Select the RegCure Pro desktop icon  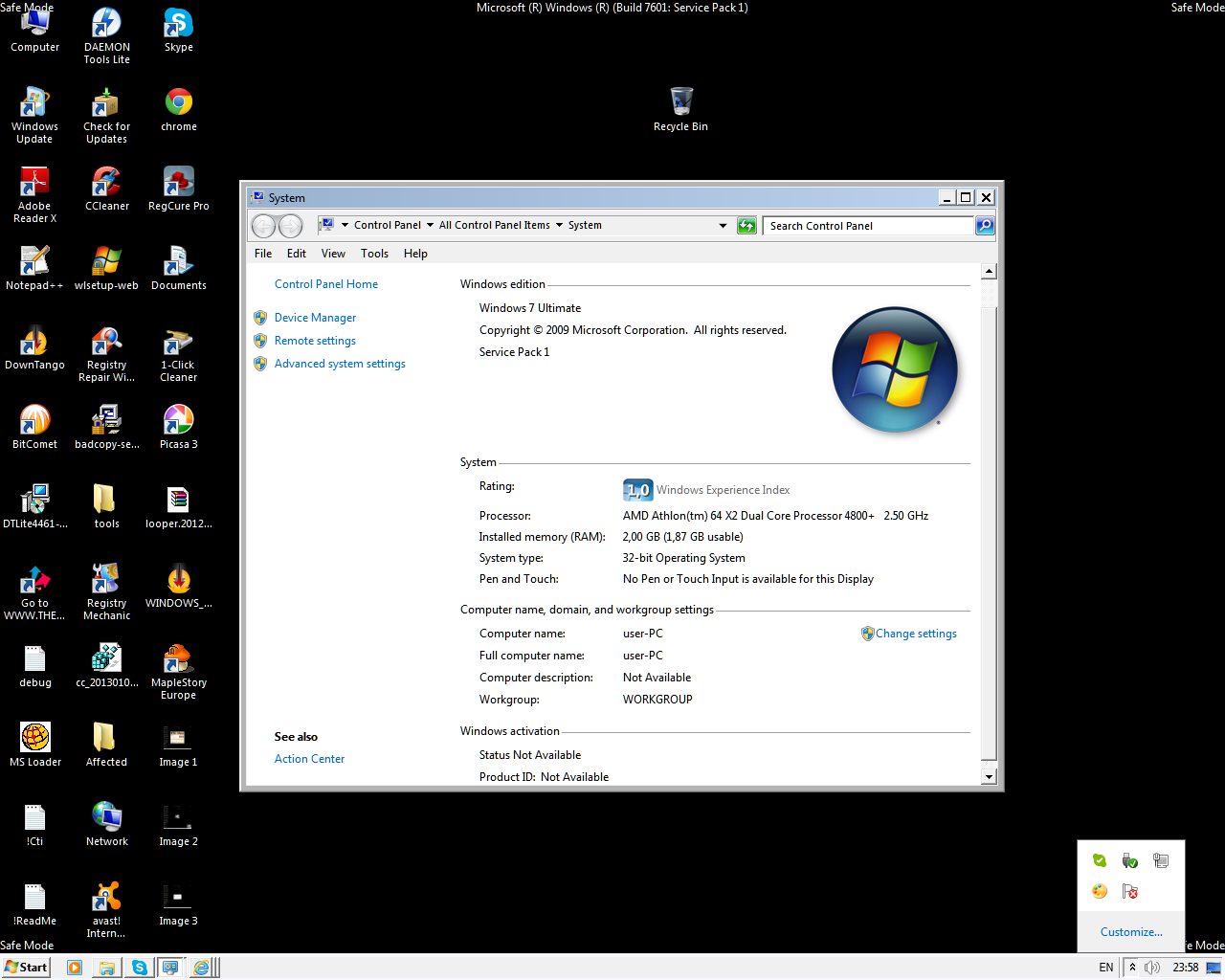(178, 189)
